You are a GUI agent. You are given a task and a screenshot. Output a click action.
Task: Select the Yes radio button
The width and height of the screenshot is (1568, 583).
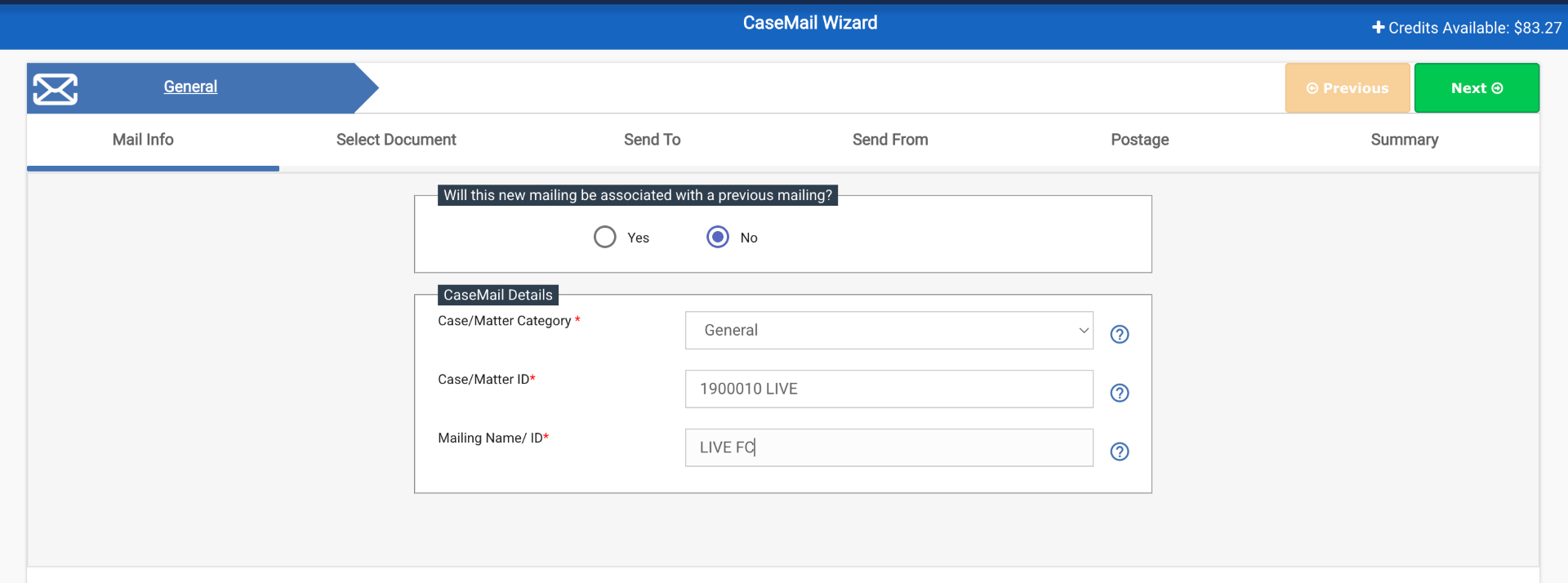604,237
